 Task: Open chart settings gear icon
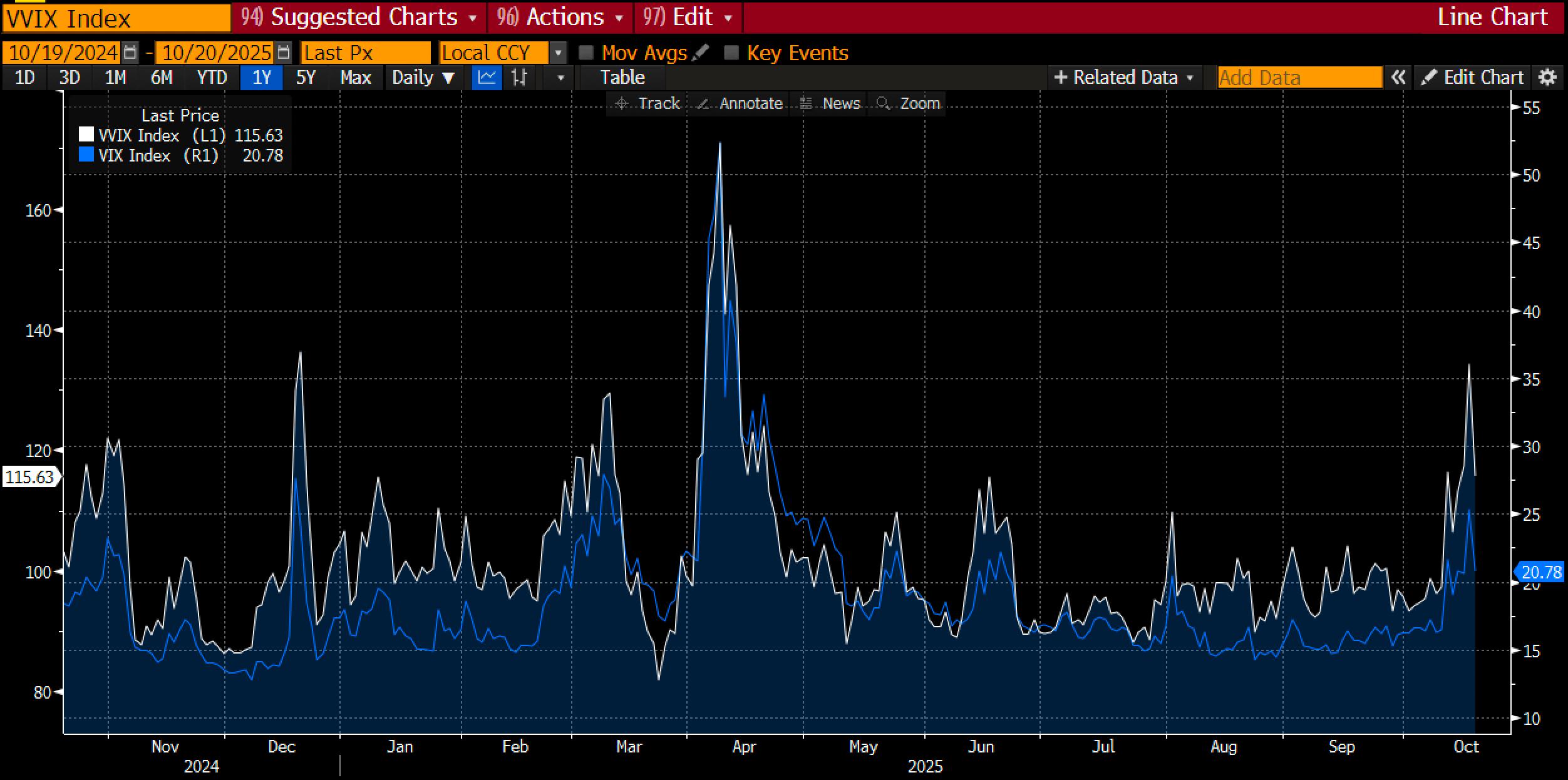click(1547, 78)
